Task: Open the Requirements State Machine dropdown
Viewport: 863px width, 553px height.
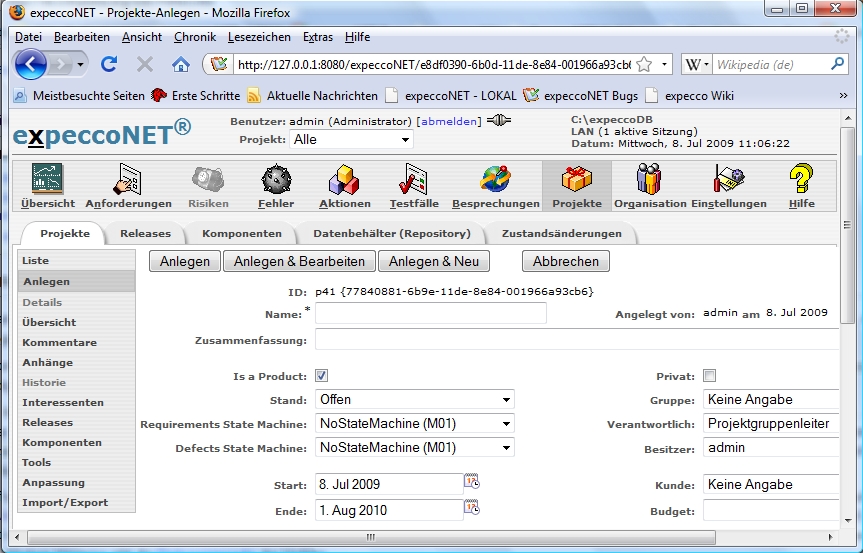Action: tap(414, 423)
